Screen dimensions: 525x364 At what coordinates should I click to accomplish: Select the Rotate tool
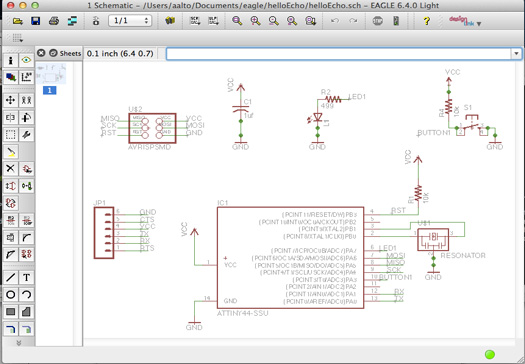coord(26,118)
